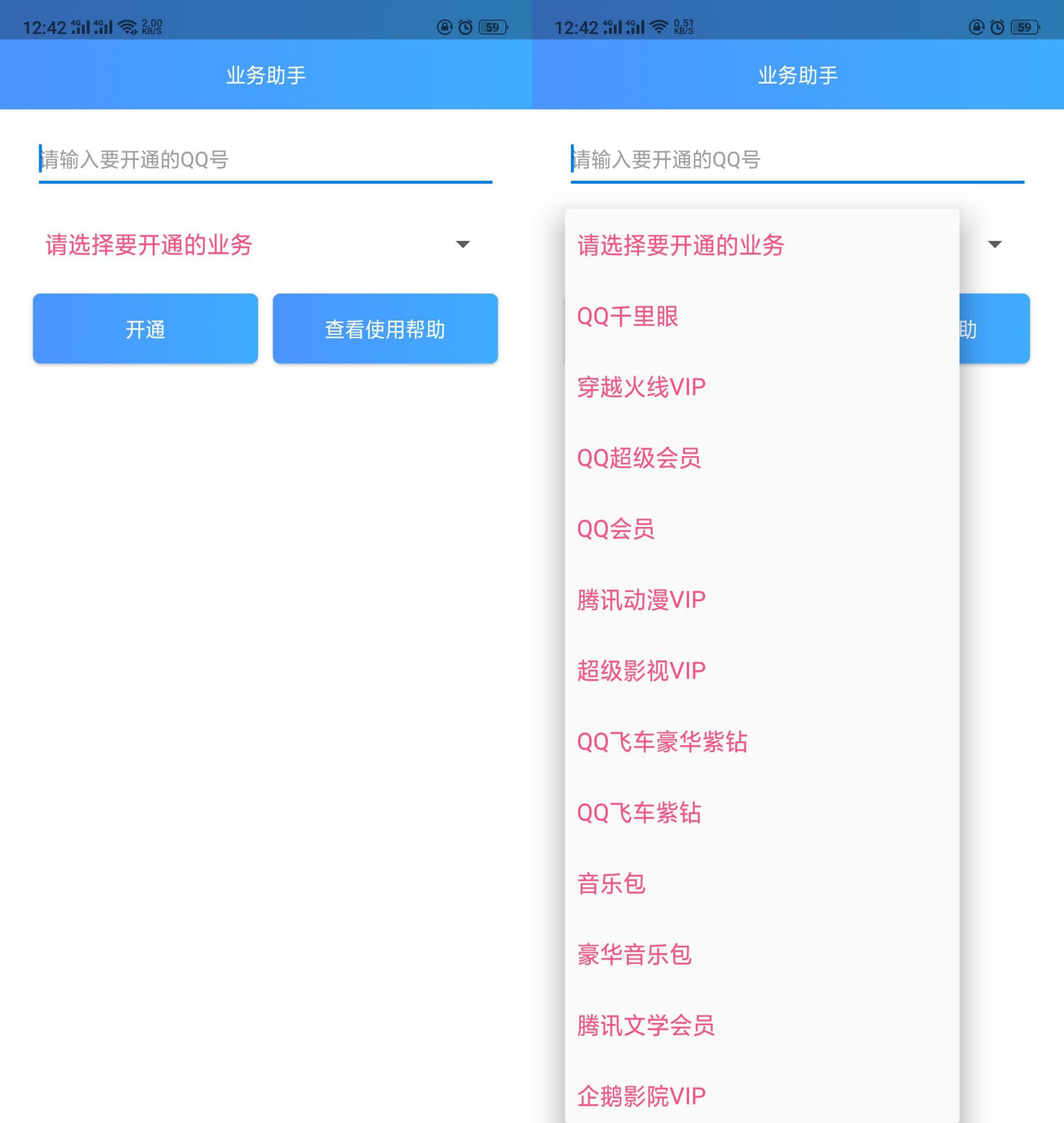Image resolution: width=1064 pixels, height=1123 pixels.
Task: Select 企鹅影院VIP at list bottom
Action: (641, 1096)
